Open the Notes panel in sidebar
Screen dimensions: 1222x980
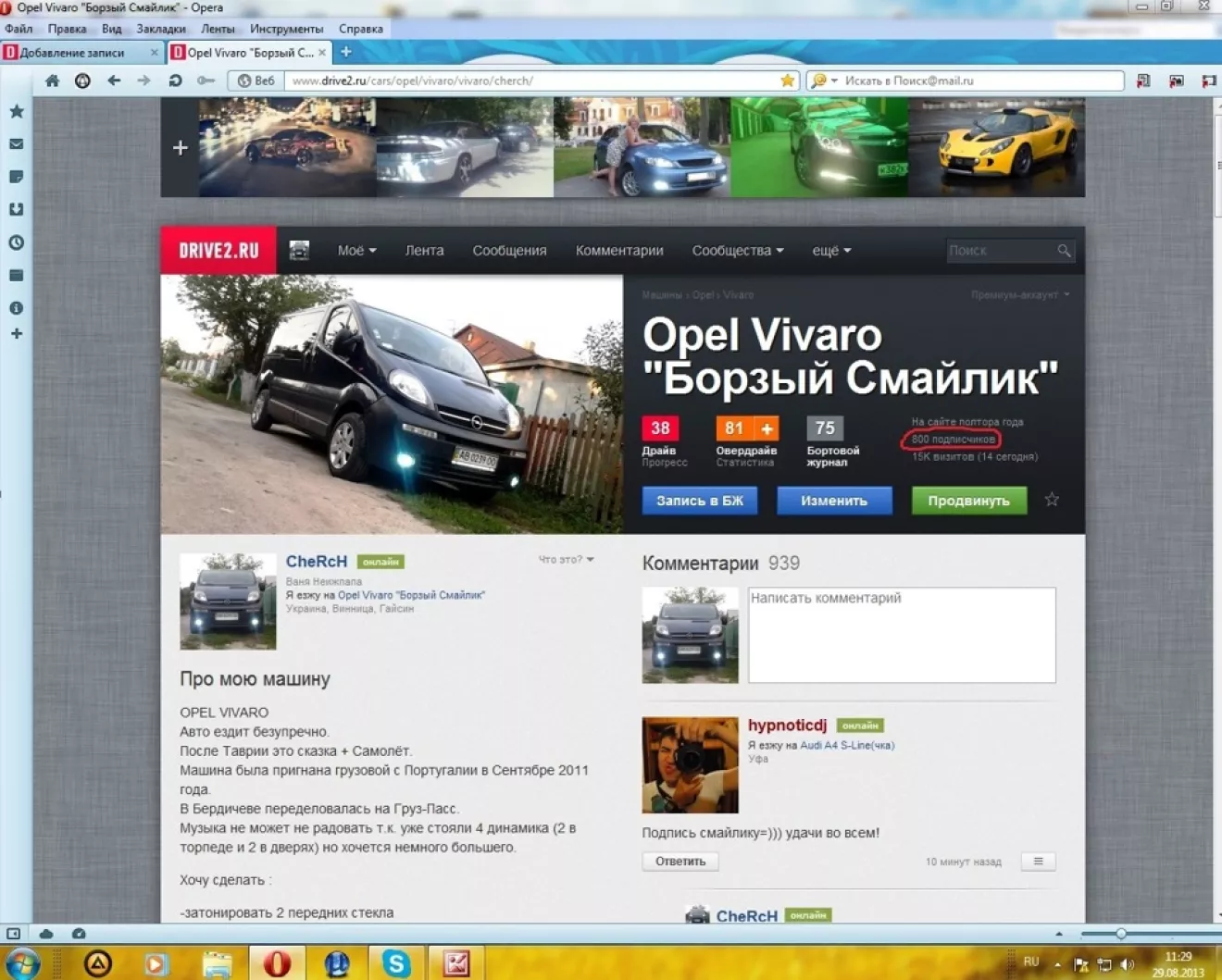pos(17,177)
